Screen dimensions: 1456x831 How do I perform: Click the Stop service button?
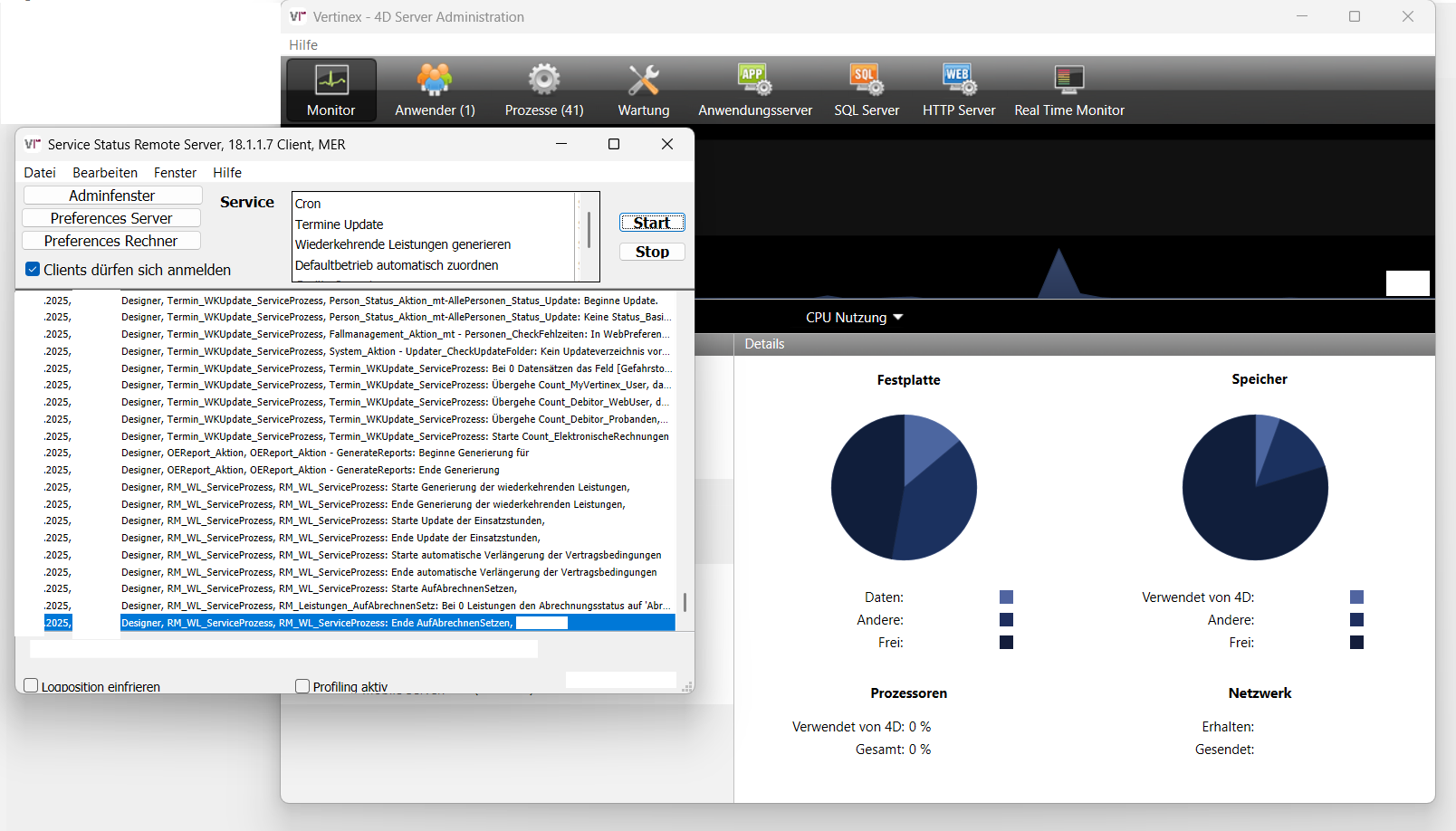(x=652, y=252)
